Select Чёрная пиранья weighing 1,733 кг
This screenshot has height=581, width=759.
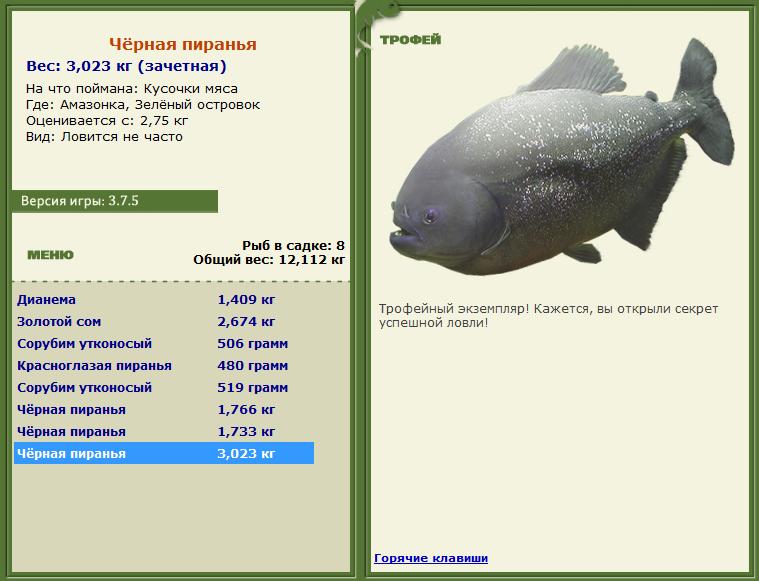[164, 432]
